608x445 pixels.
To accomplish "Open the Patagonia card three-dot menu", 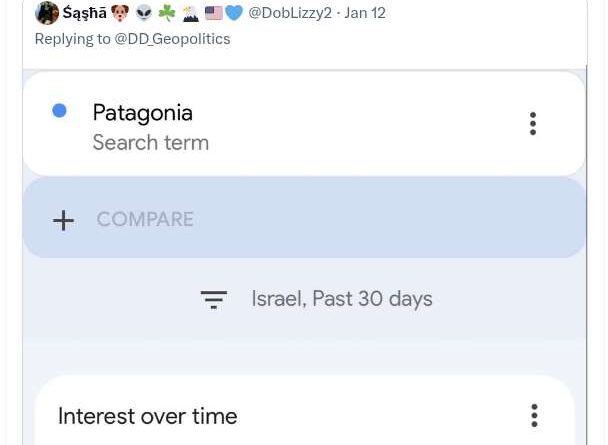I will click(x=533, y=123).
